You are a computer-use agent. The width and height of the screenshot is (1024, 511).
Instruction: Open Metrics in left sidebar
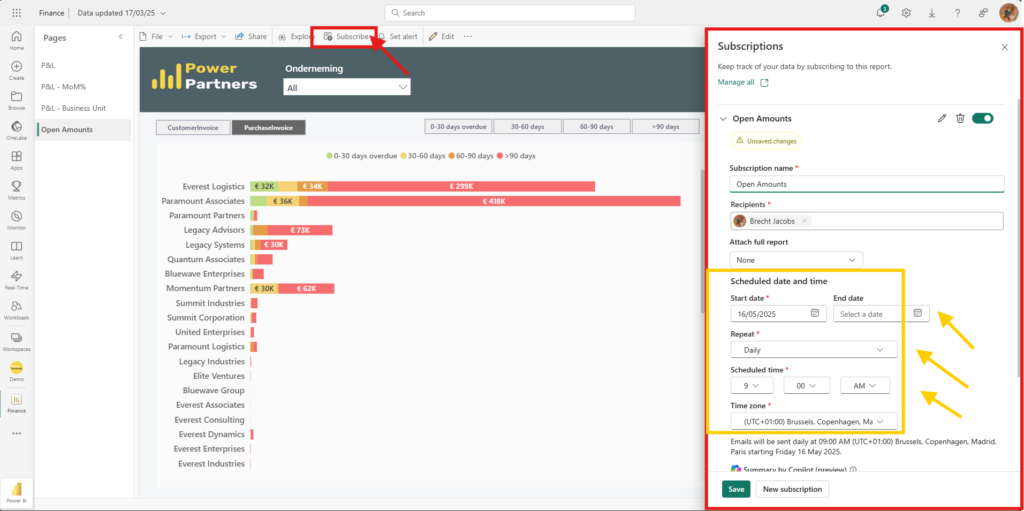(16, 190)
